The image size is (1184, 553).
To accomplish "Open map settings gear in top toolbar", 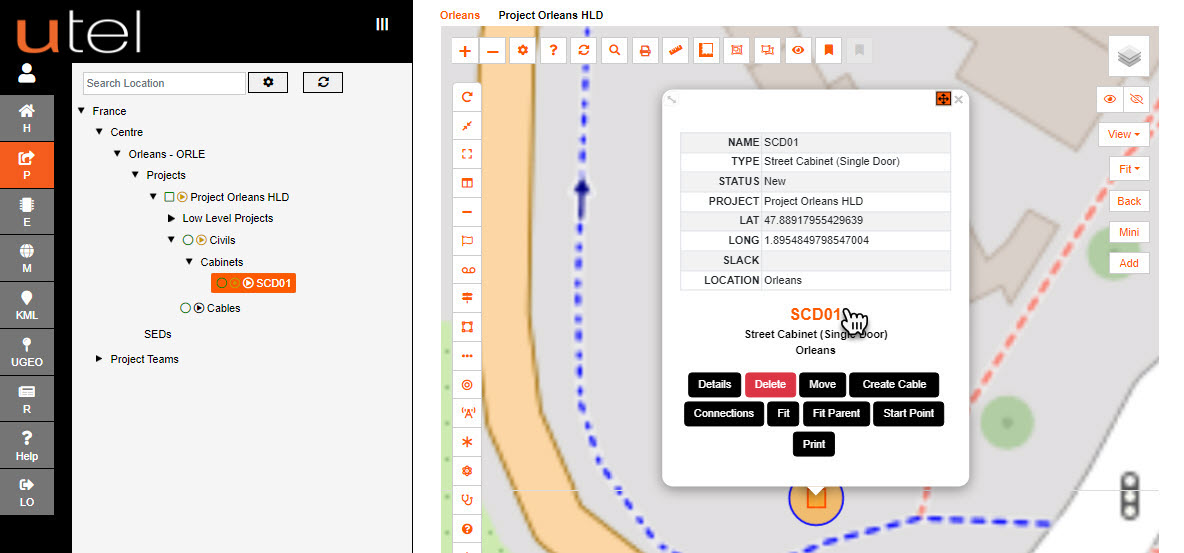I will pos(523,51).
